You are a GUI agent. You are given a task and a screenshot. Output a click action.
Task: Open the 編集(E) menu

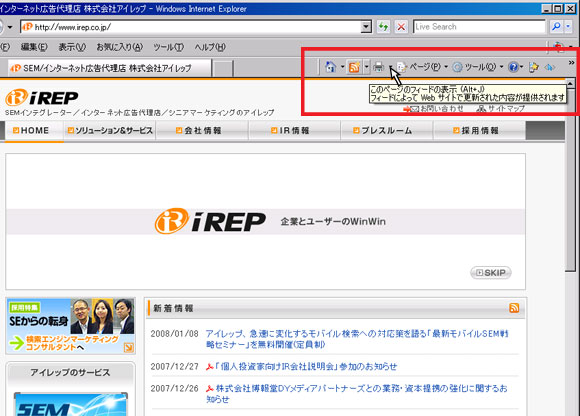34,47
